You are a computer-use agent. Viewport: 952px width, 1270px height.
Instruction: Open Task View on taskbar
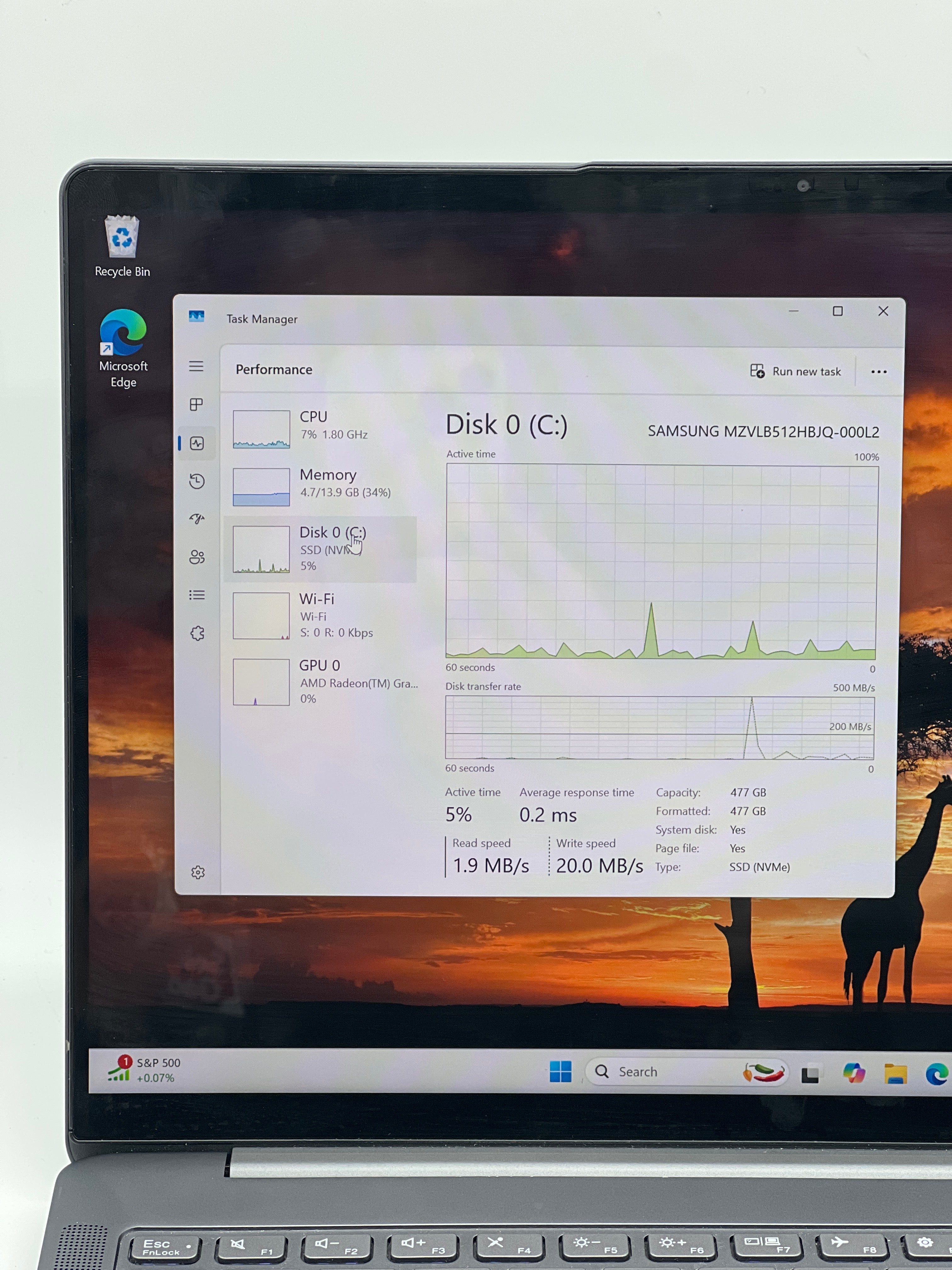(810, 1074)
